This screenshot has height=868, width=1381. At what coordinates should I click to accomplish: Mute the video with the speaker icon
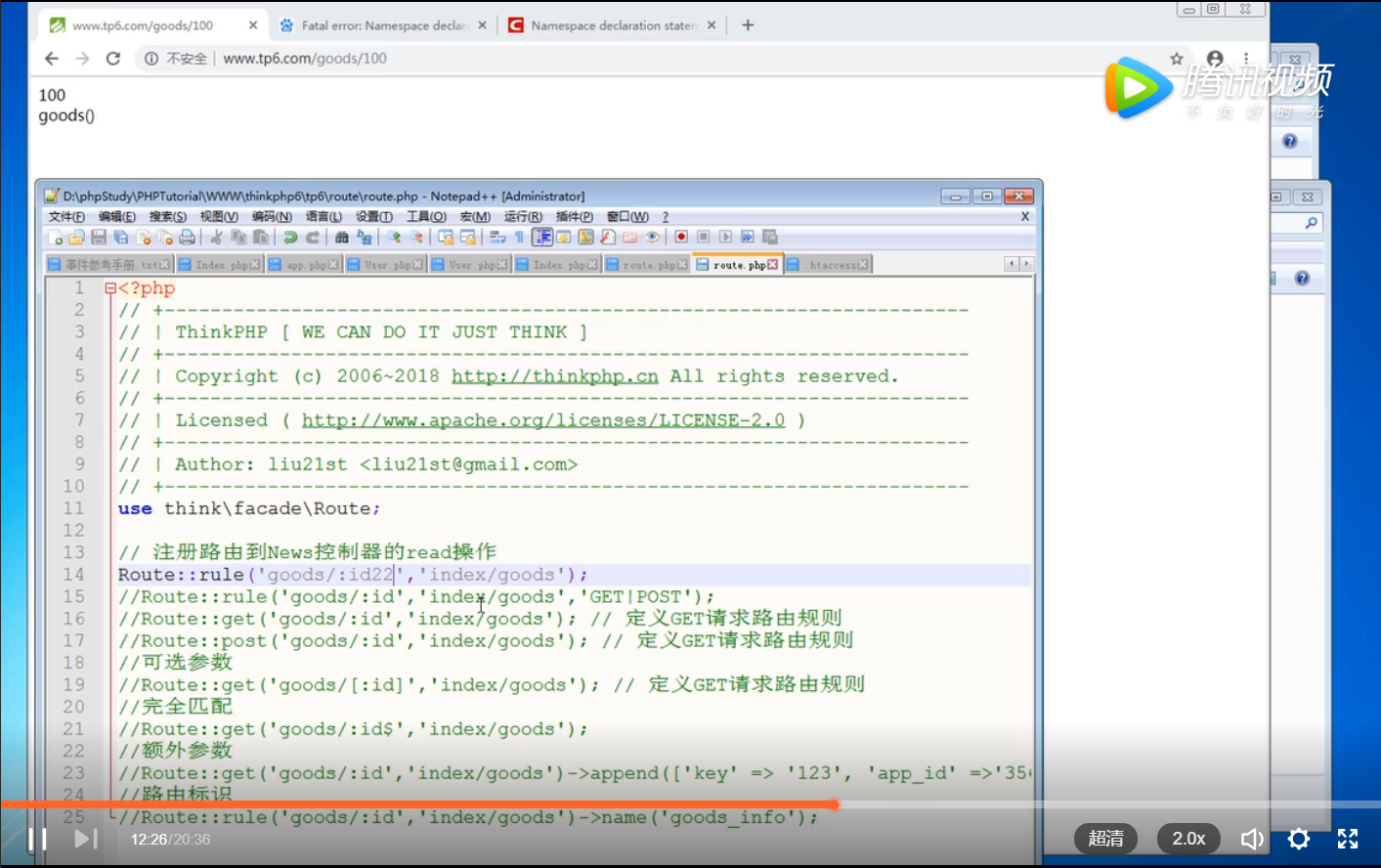[1252, 839]
